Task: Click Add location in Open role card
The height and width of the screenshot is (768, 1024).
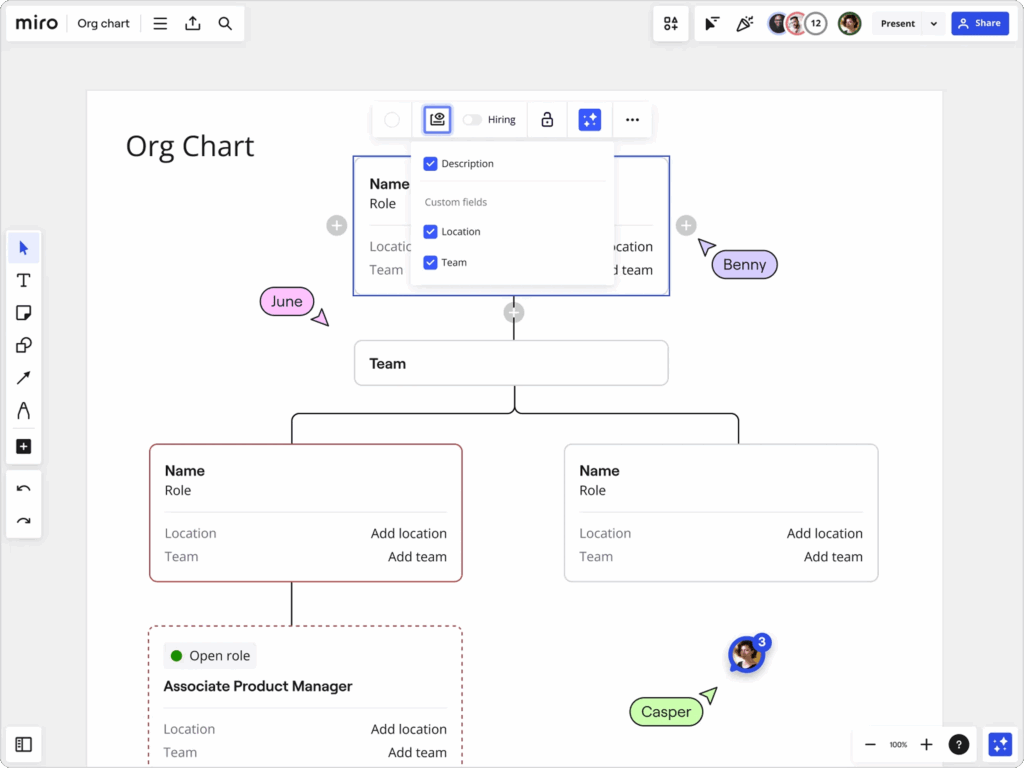Action: pyautogui.click(x=409, y=729)
